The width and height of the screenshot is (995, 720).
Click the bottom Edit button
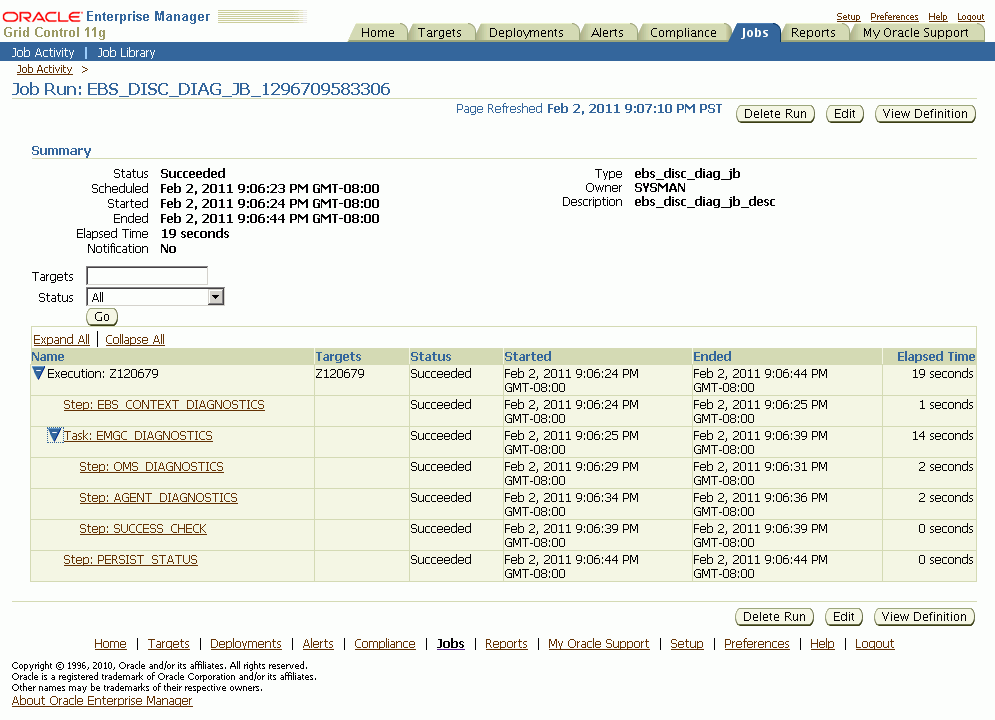[843, 617]
